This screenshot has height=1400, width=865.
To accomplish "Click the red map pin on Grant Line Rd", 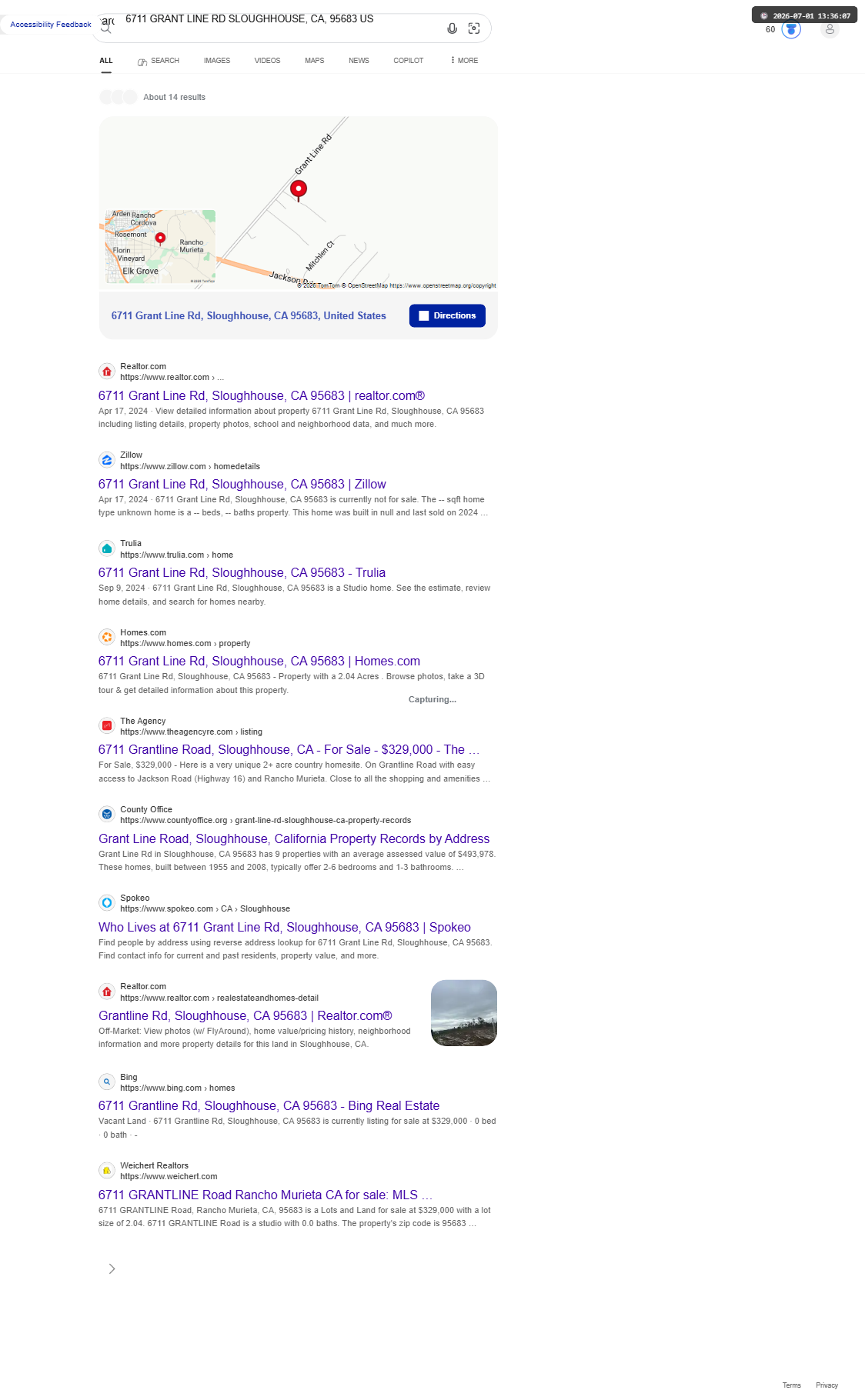I will coord(299,190).
